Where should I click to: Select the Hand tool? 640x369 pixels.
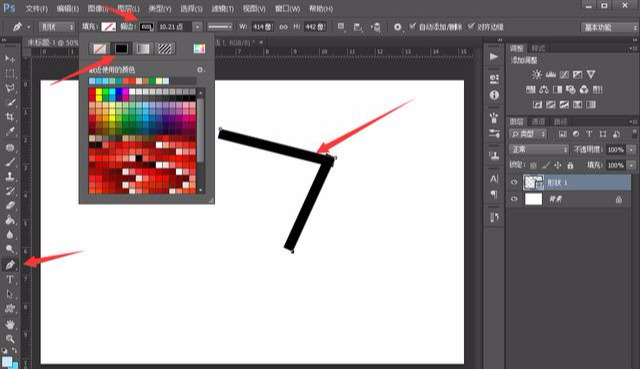[x=10, y=324]
